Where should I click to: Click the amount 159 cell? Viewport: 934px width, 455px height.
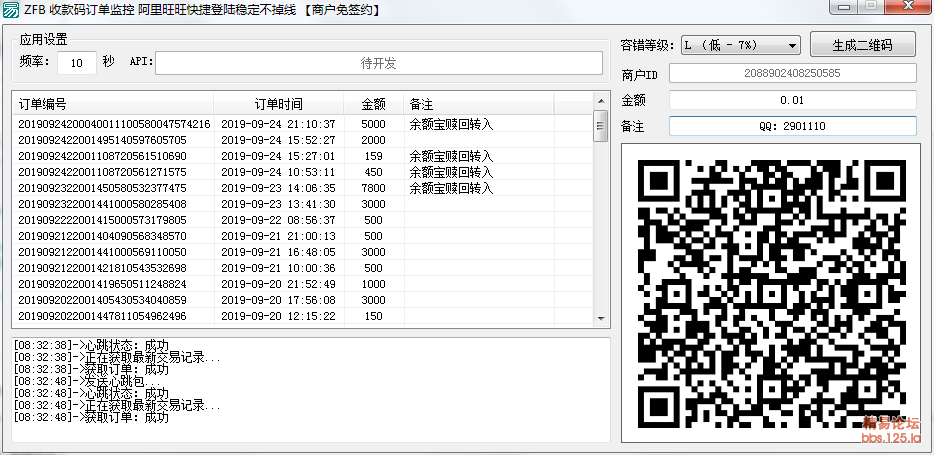pos(373,157)
